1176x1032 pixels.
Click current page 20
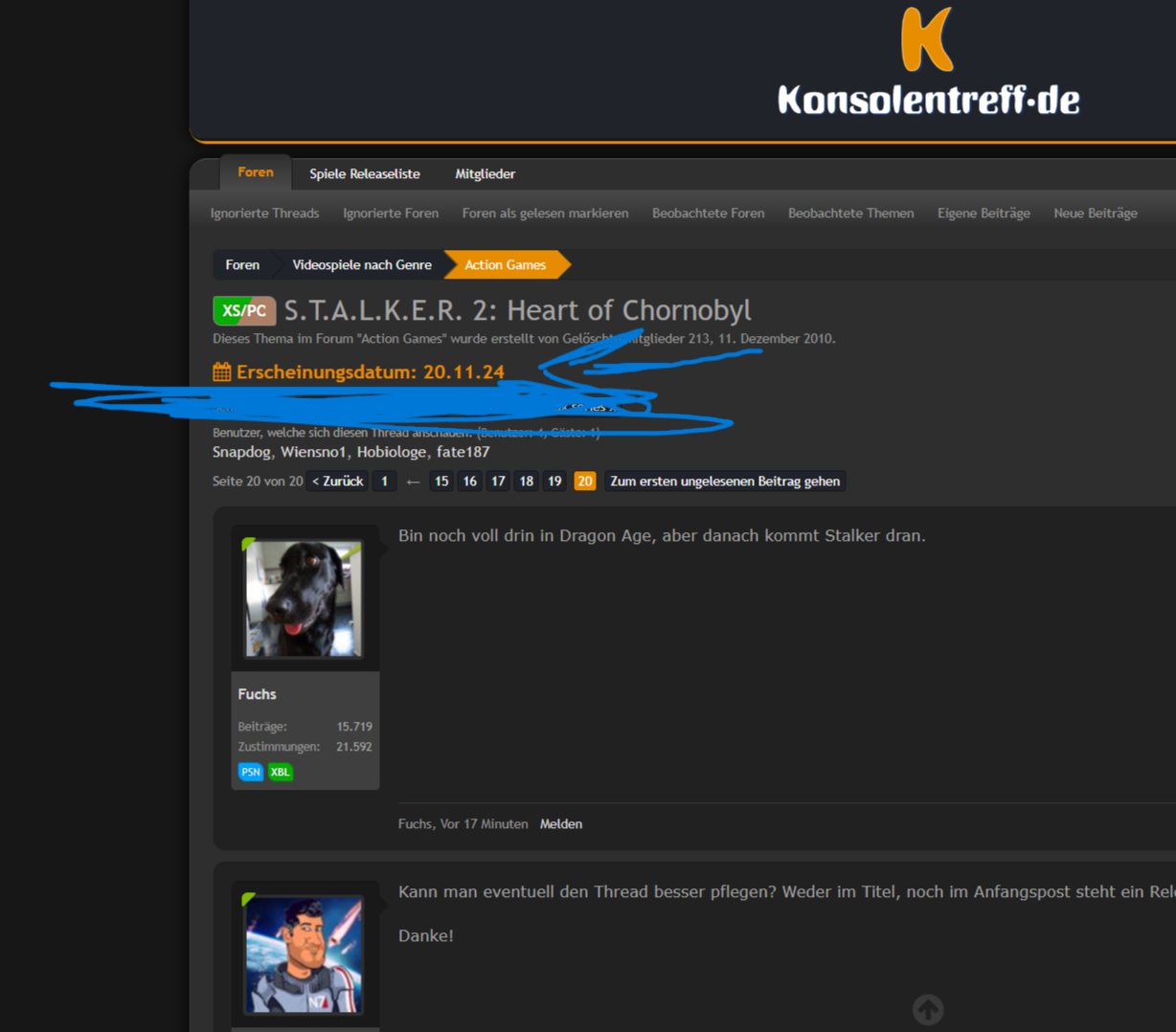tap(584, 481)
